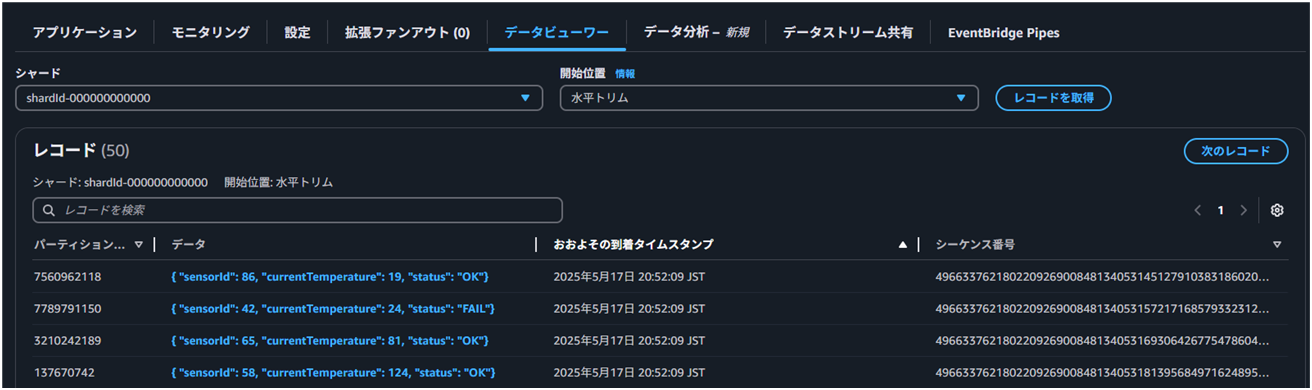
Task: Click the 情報 link beside 開始位置
Action: point(625,74)
